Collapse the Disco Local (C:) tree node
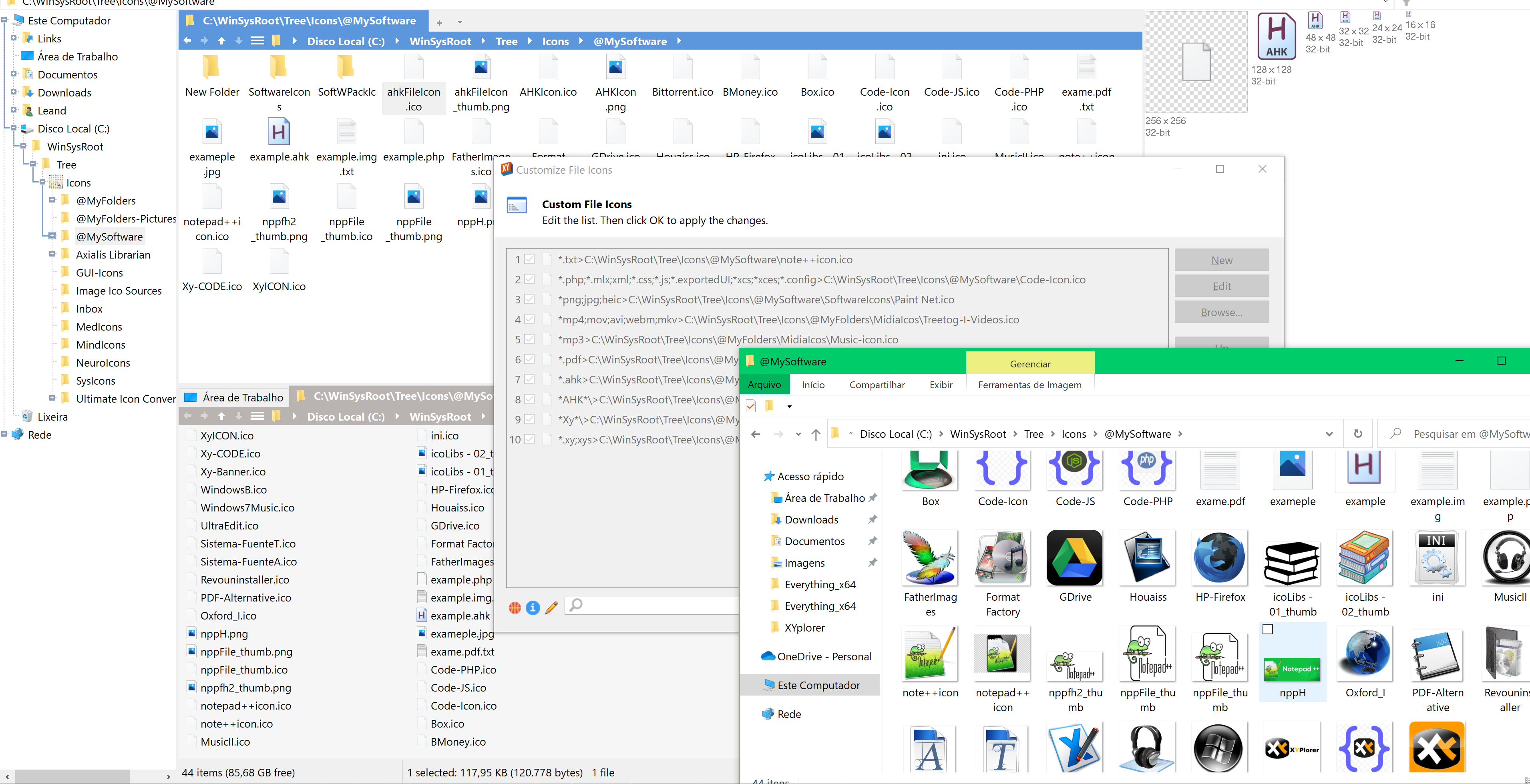 click(14, 128)
